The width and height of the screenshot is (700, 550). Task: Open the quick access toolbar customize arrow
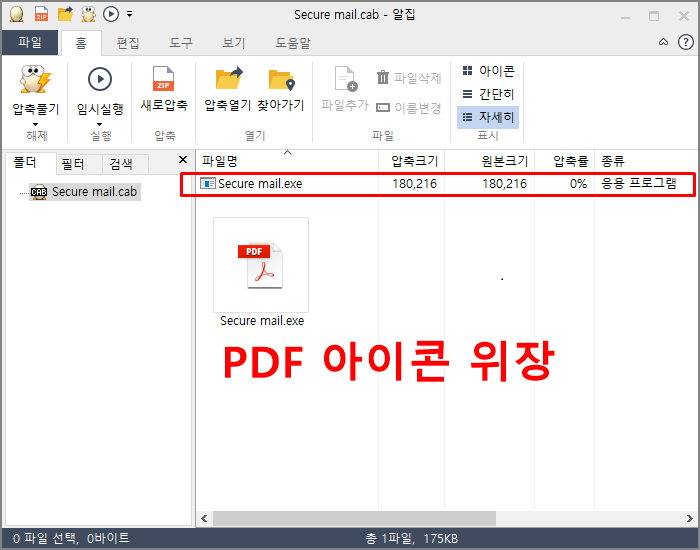click(129, 14)
